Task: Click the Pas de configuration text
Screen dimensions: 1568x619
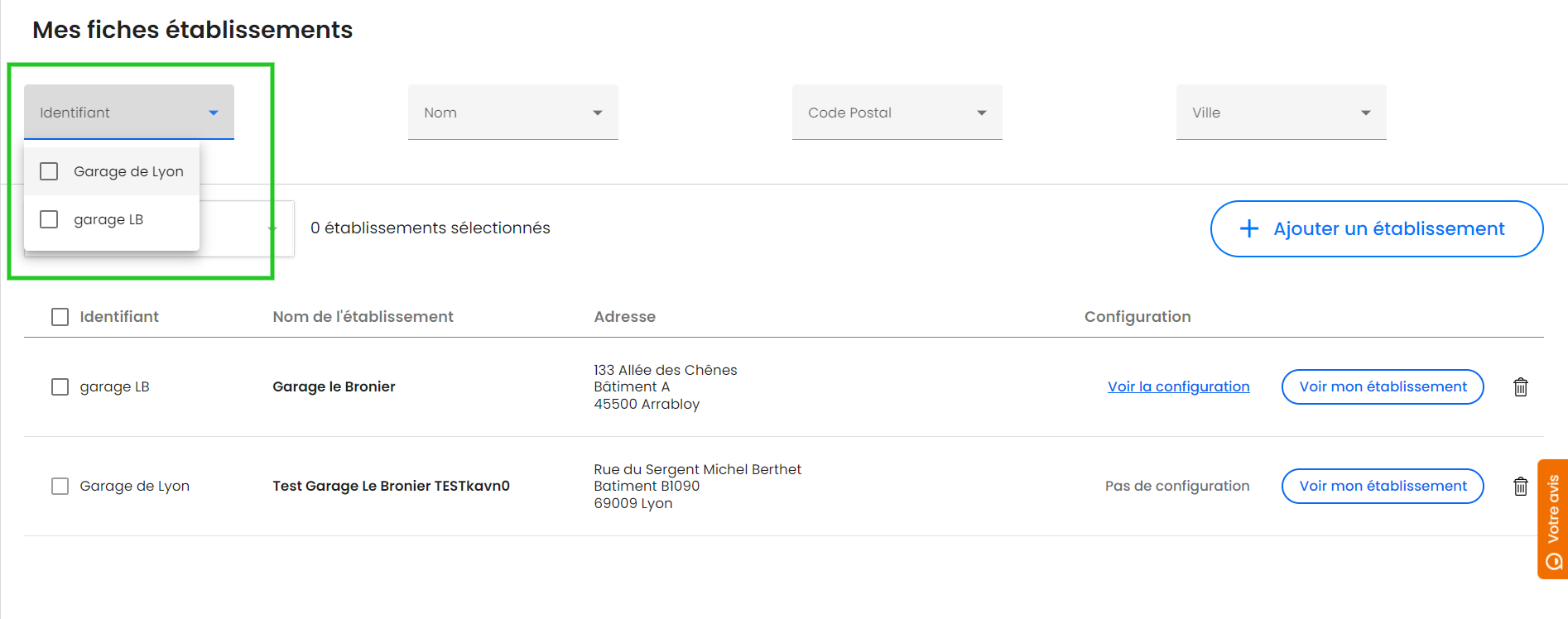Action: 1177,486
